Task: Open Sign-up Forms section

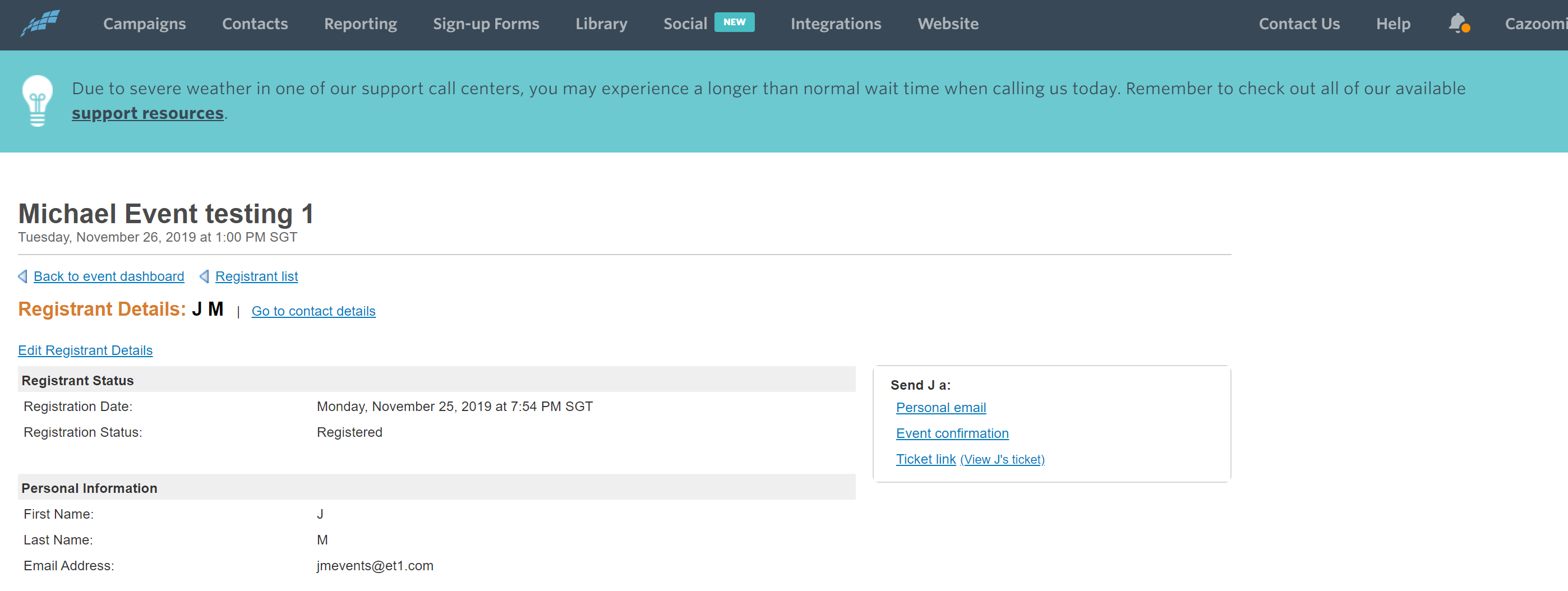Action: click(x=486, y=24)
